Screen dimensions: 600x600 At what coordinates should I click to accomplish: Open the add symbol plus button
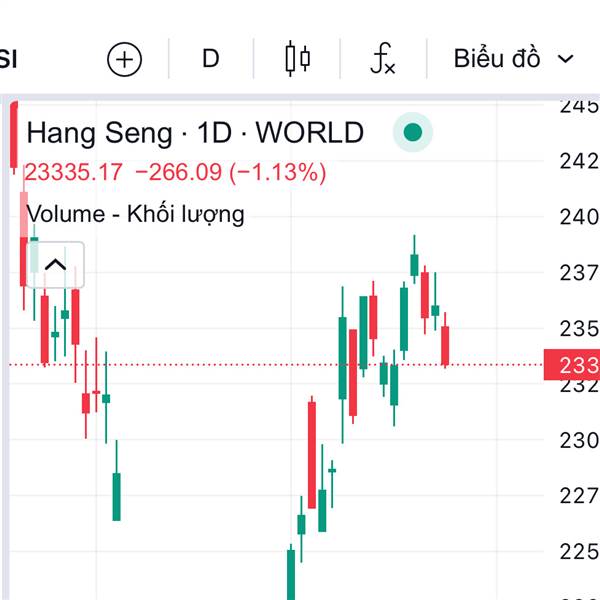(124, 59)
